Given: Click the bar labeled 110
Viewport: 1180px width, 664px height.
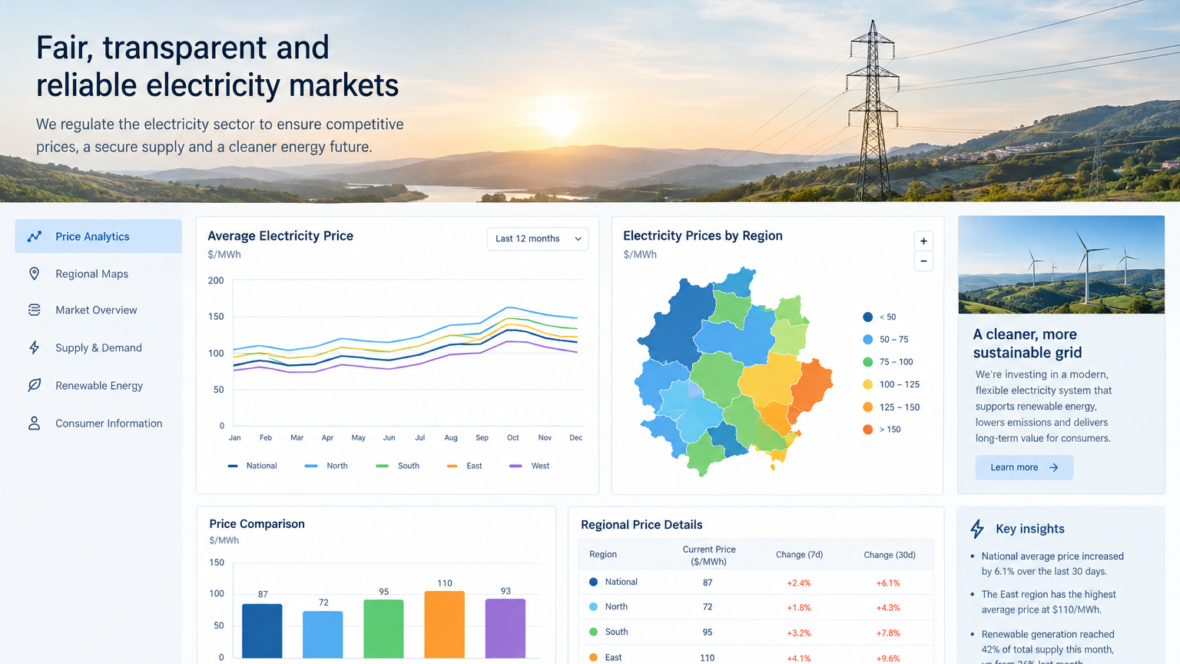Looking at the screenshot, I should click(444, 624).
